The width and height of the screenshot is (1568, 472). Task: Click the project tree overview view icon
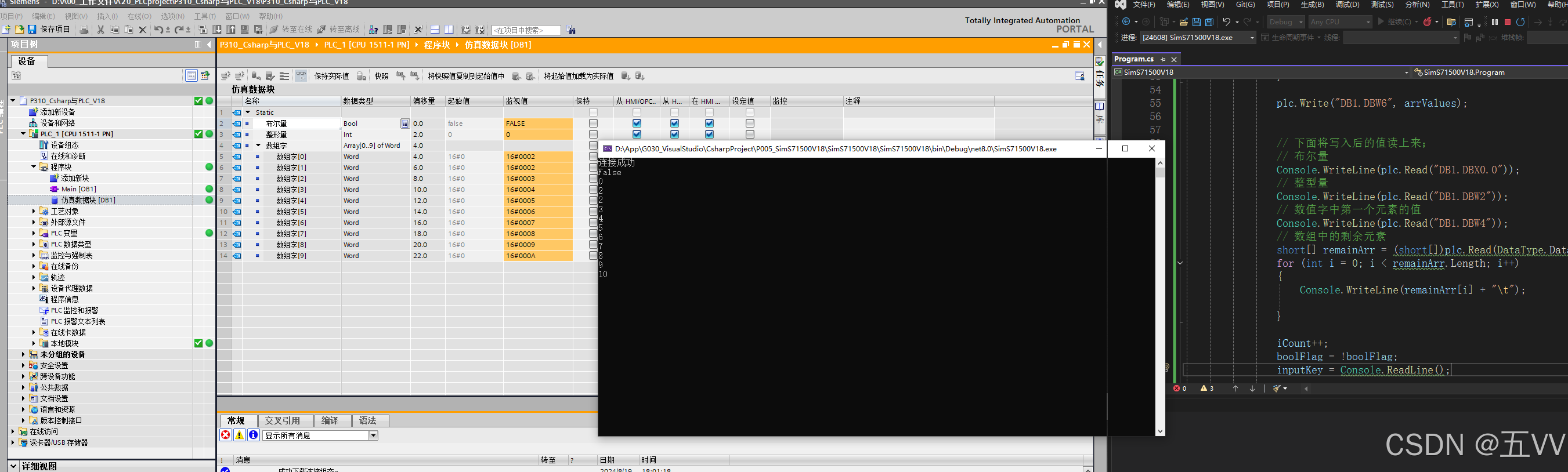pyautogui.click(x=191, y=75)
